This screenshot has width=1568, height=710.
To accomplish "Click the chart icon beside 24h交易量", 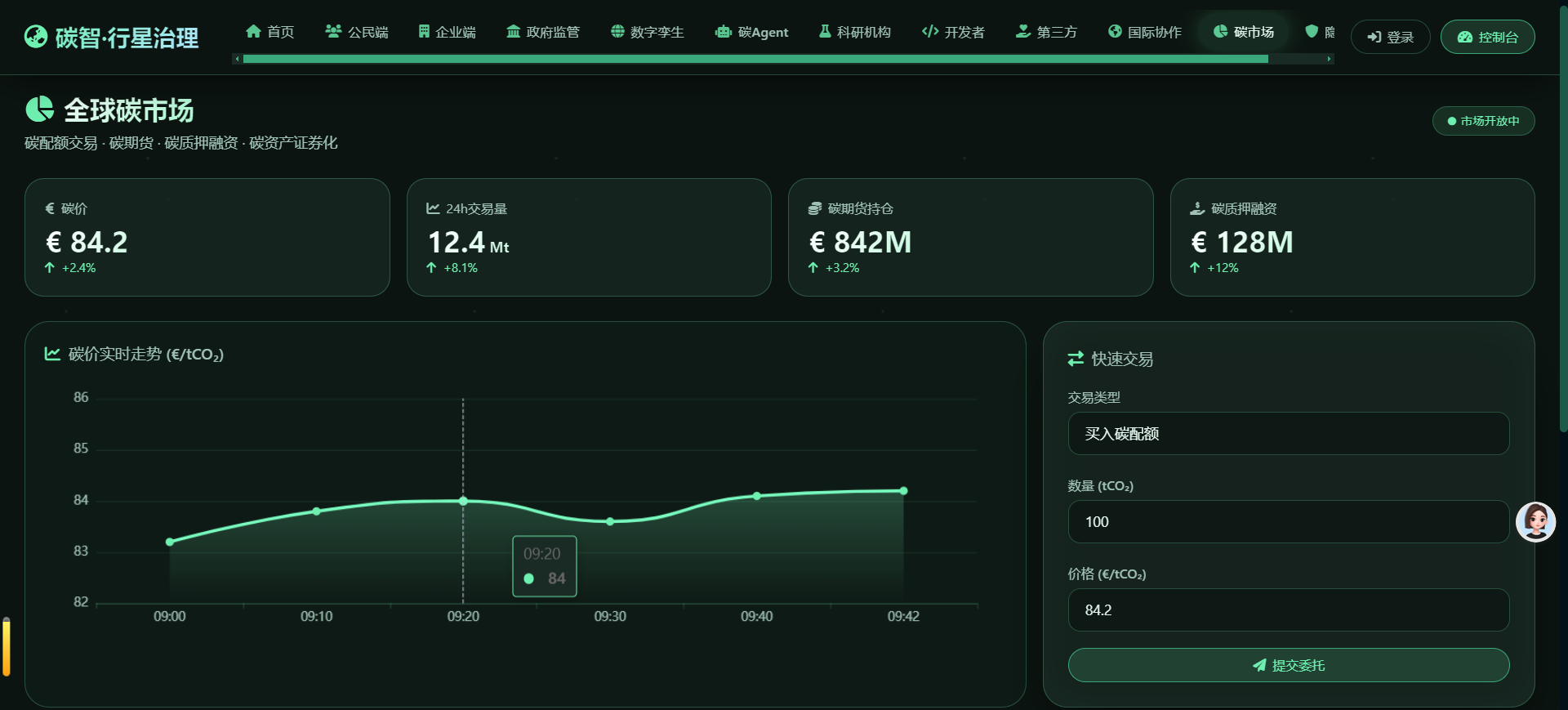I will tap(433, 208).
